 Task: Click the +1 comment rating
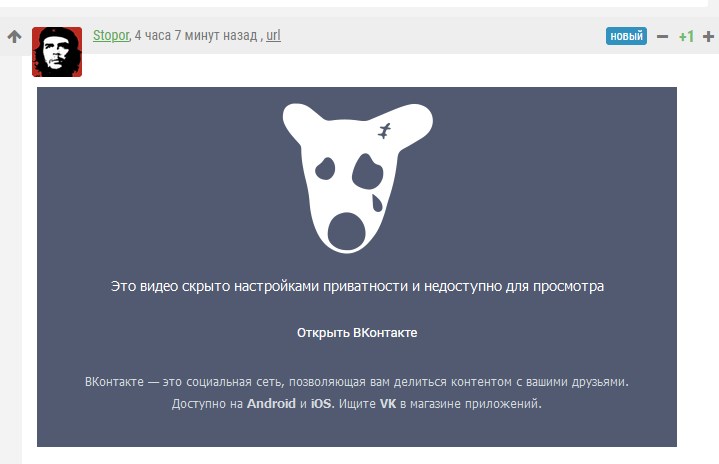point(686,36)
